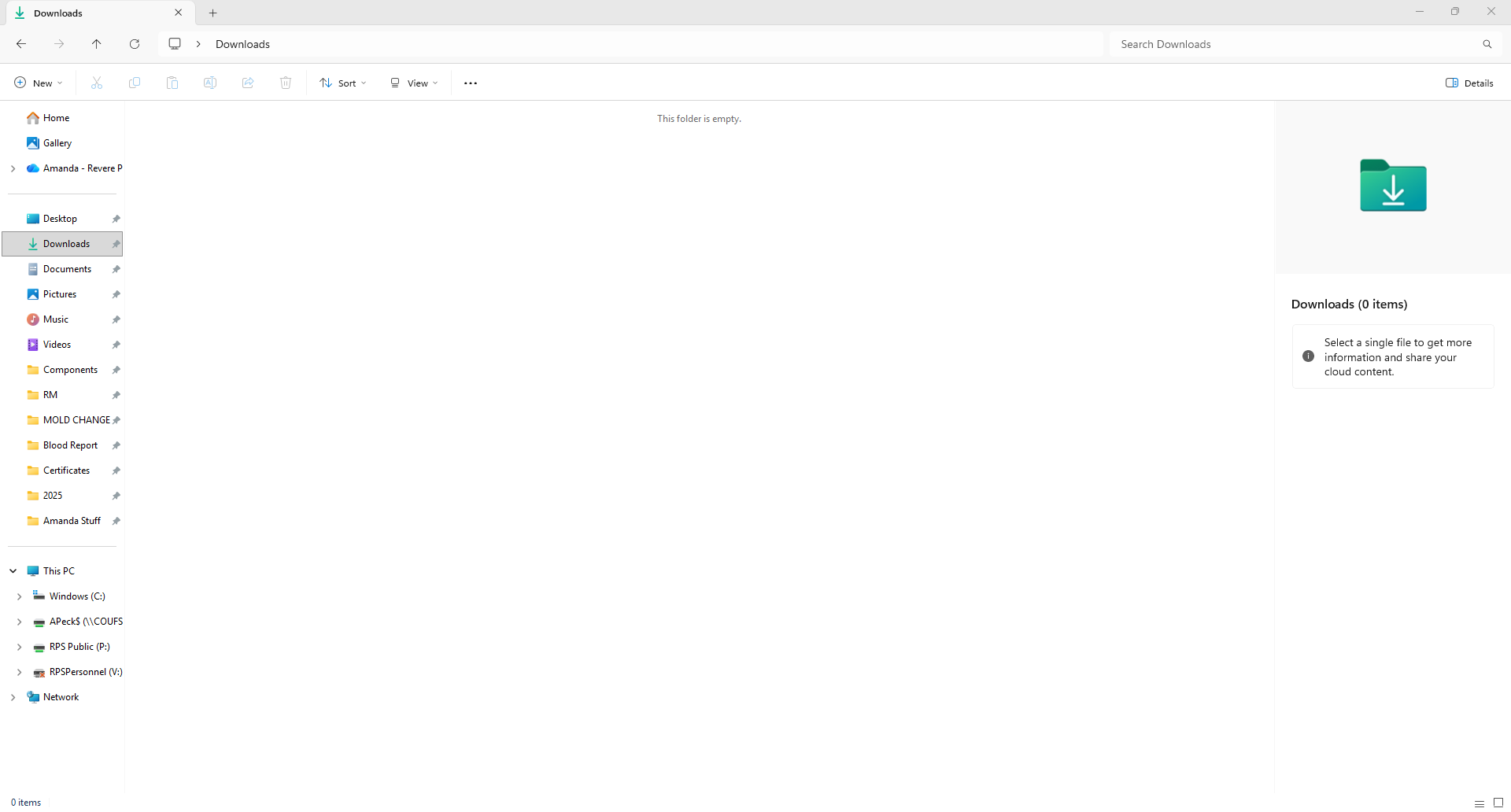Image resolution: width=1511 pixels, height=812 pixels.
Task: Open the Sort dropdown
Action: click(343, 83)
